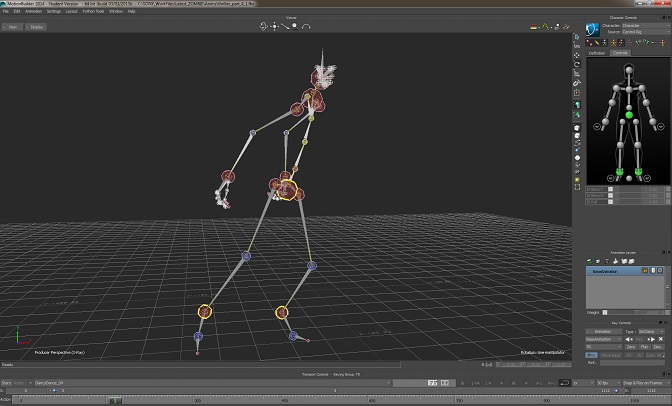Click the Disc. key button

point(657,347)
